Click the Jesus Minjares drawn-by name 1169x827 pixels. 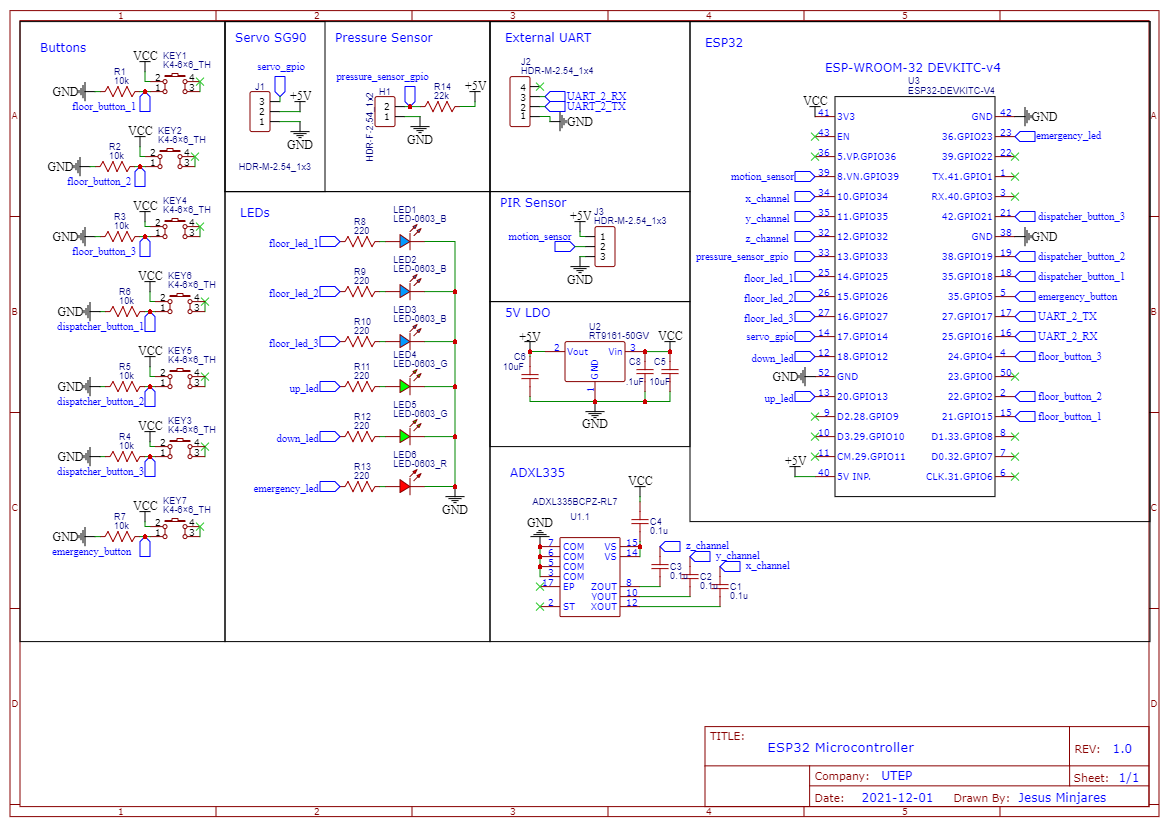click(x=1062, y=798)
